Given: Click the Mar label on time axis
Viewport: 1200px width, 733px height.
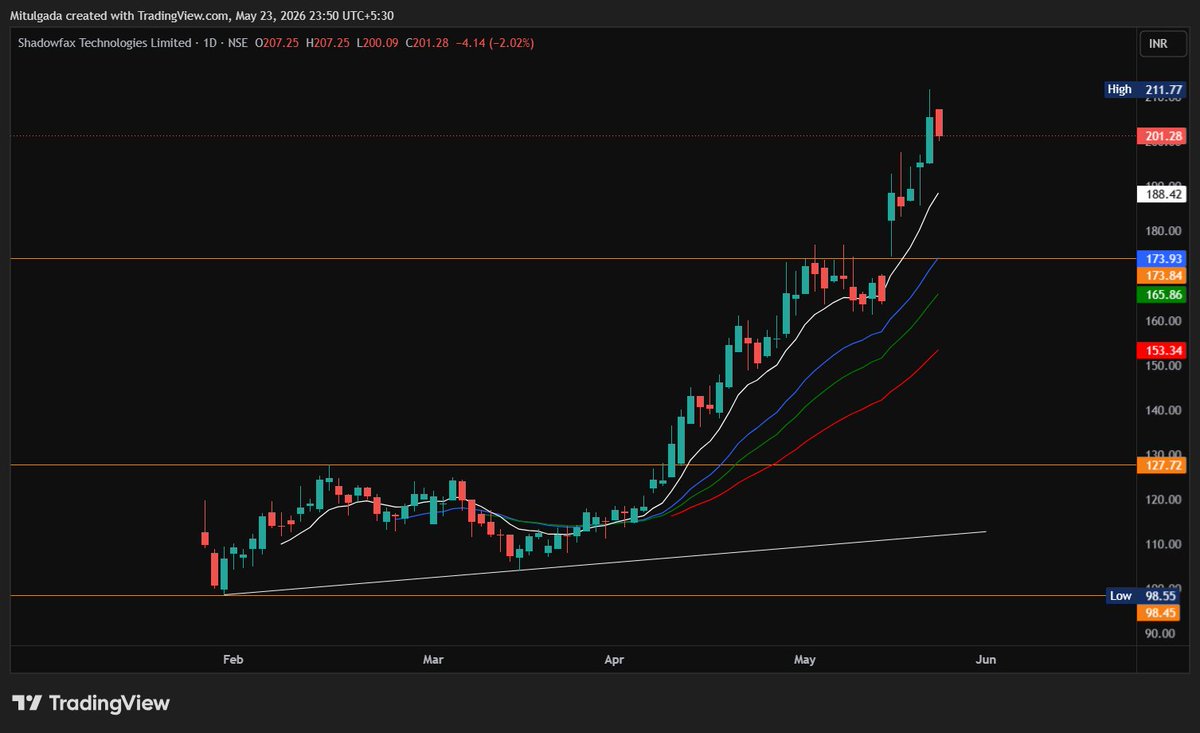Looking at the screenshot, I should [x=433, y=660].
